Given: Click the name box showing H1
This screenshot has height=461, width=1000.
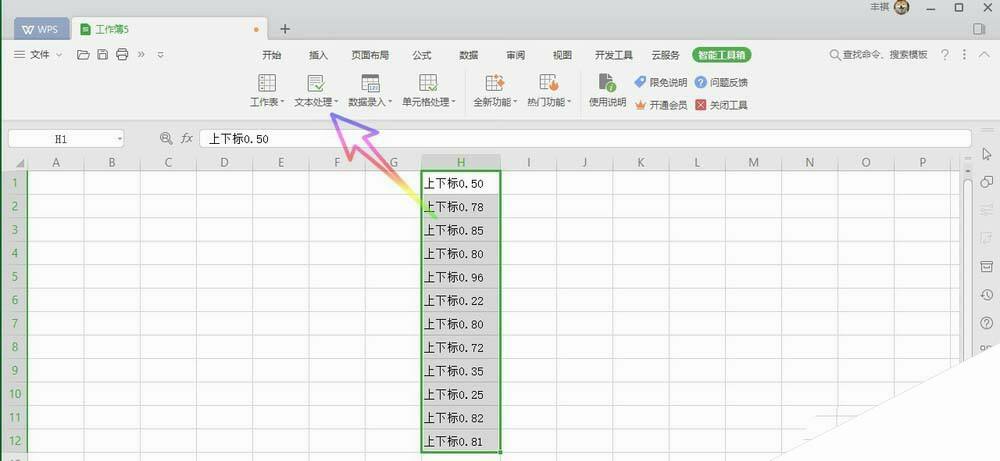Looking at the screenshot, I should [66, 138].
